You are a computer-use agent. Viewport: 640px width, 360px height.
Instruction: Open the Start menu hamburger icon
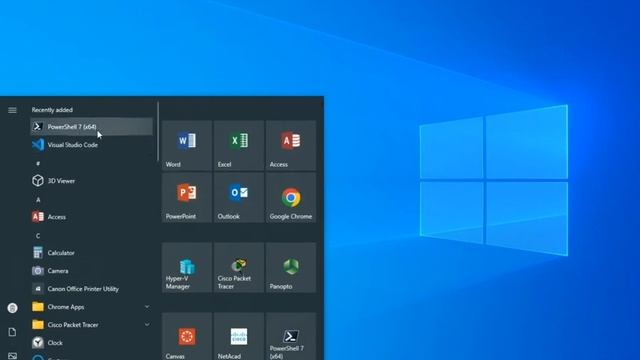click(x=12, y=110)
